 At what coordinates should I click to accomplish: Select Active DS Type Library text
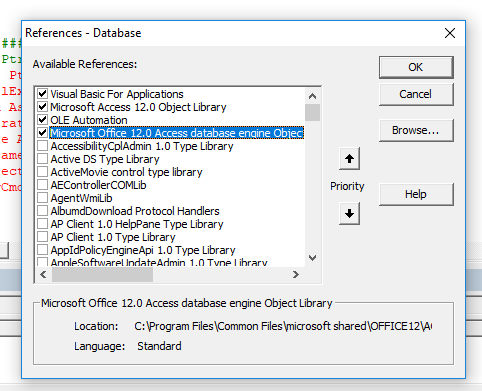[x=105, y=159]
